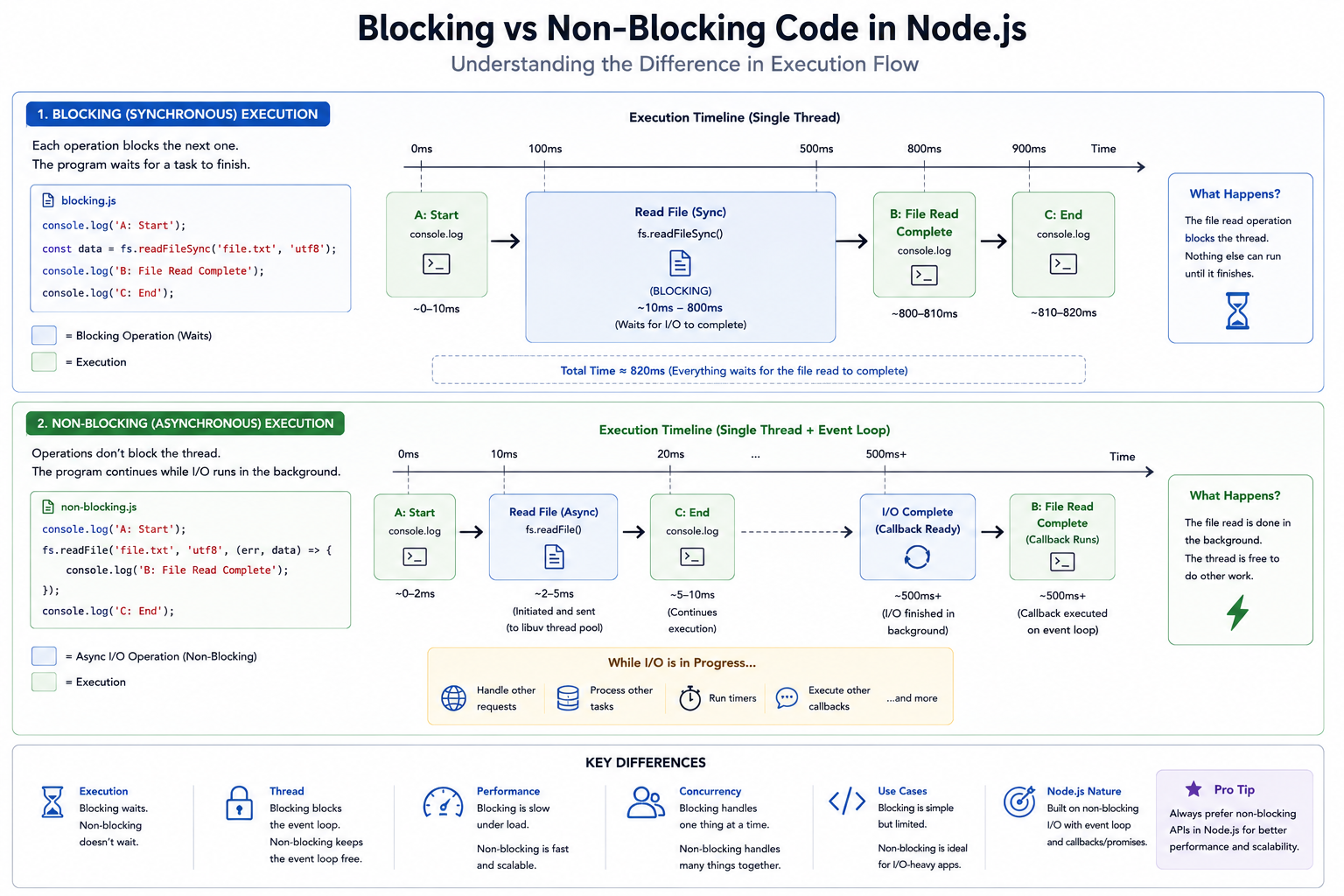
Task: Click the non-blocking.js file icon
Action: (48, 507)
